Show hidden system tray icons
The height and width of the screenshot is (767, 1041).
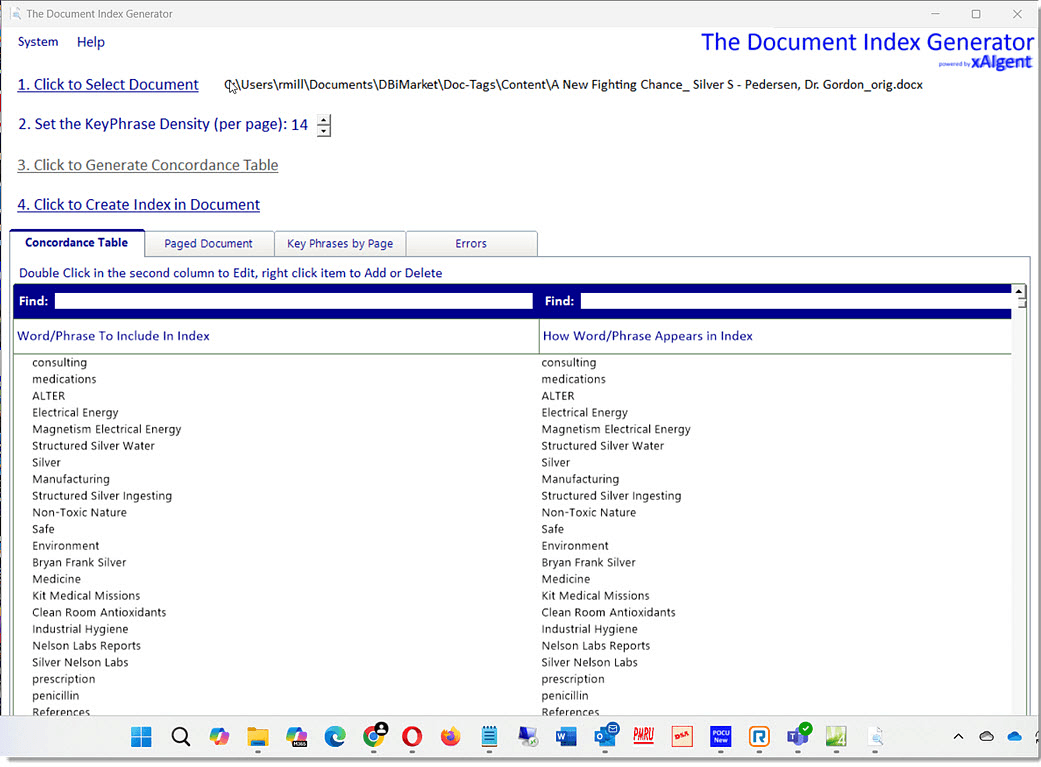coord(958,736)
